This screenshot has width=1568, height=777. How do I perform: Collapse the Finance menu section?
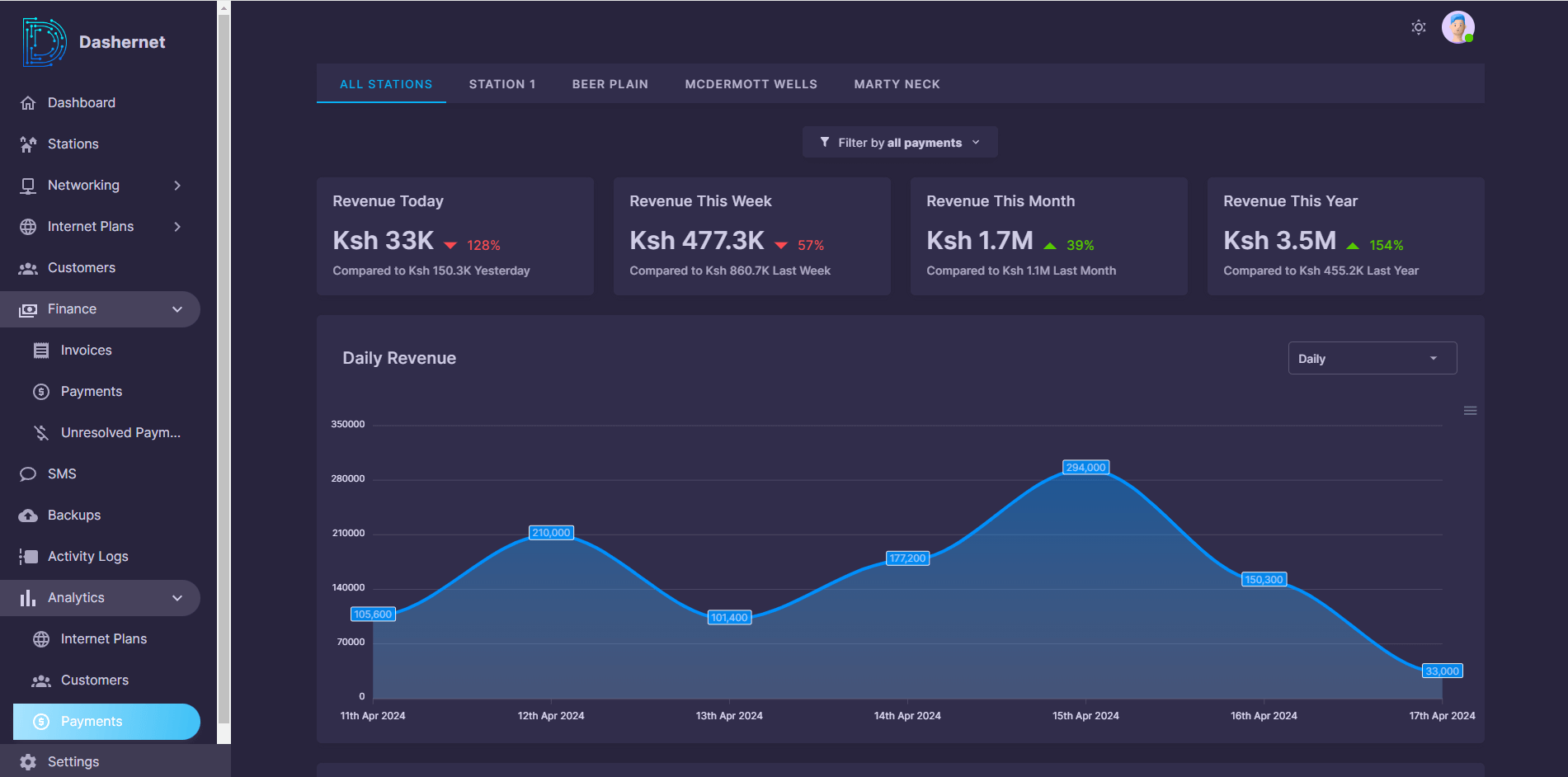coord(177,309)
